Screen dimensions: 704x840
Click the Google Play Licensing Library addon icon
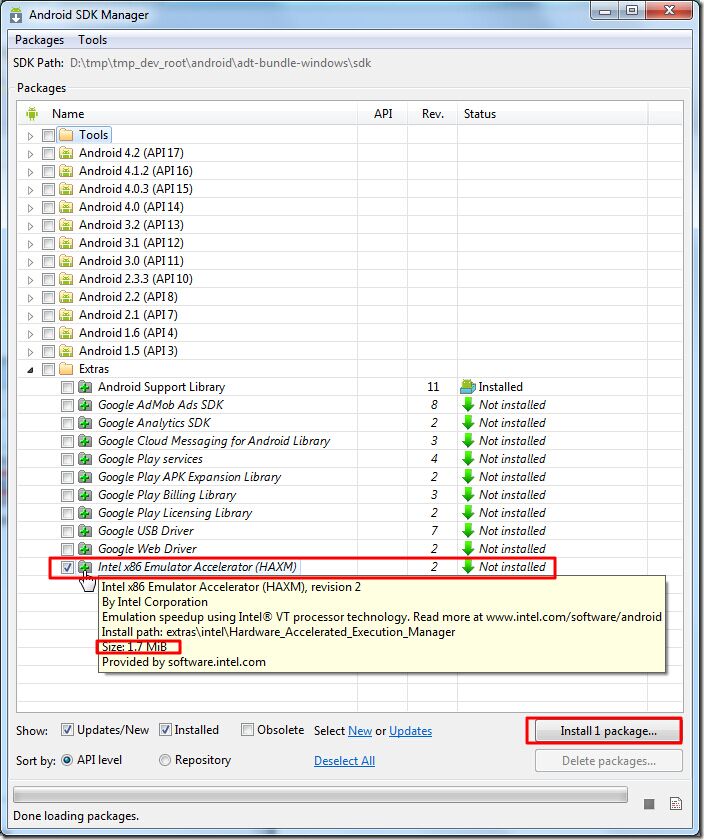point(85,513)
